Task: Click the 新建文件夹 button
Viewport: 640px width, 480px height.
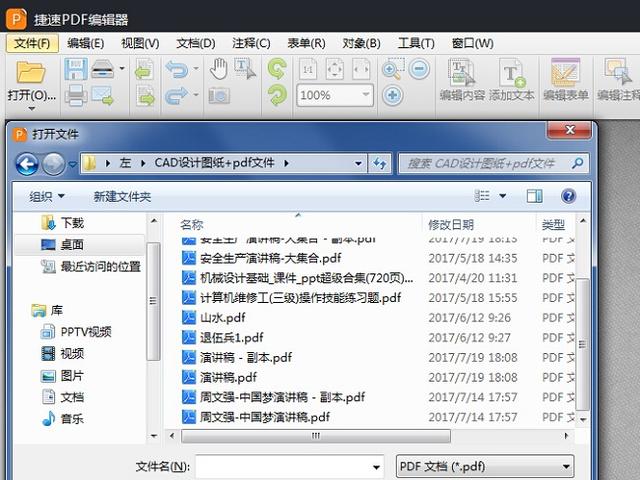Action: 122,197
